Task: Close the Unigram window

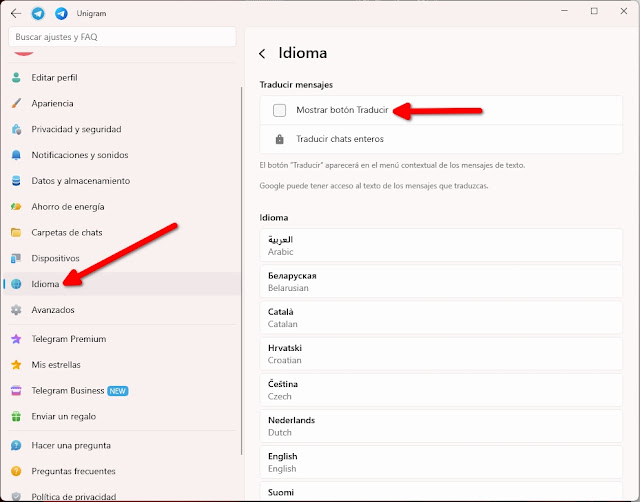Action: coord(624,11)
